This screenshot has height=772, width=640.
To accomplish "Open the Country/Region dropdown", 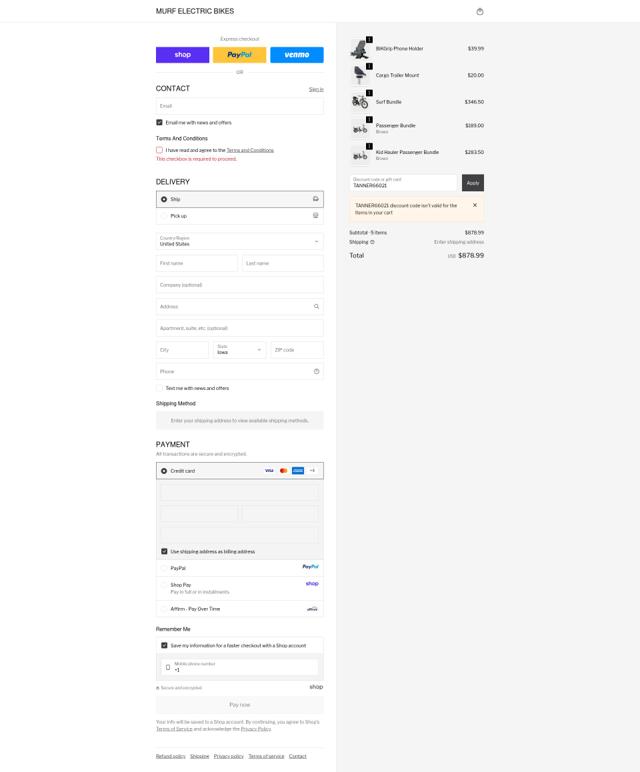I will pos(240,241).
